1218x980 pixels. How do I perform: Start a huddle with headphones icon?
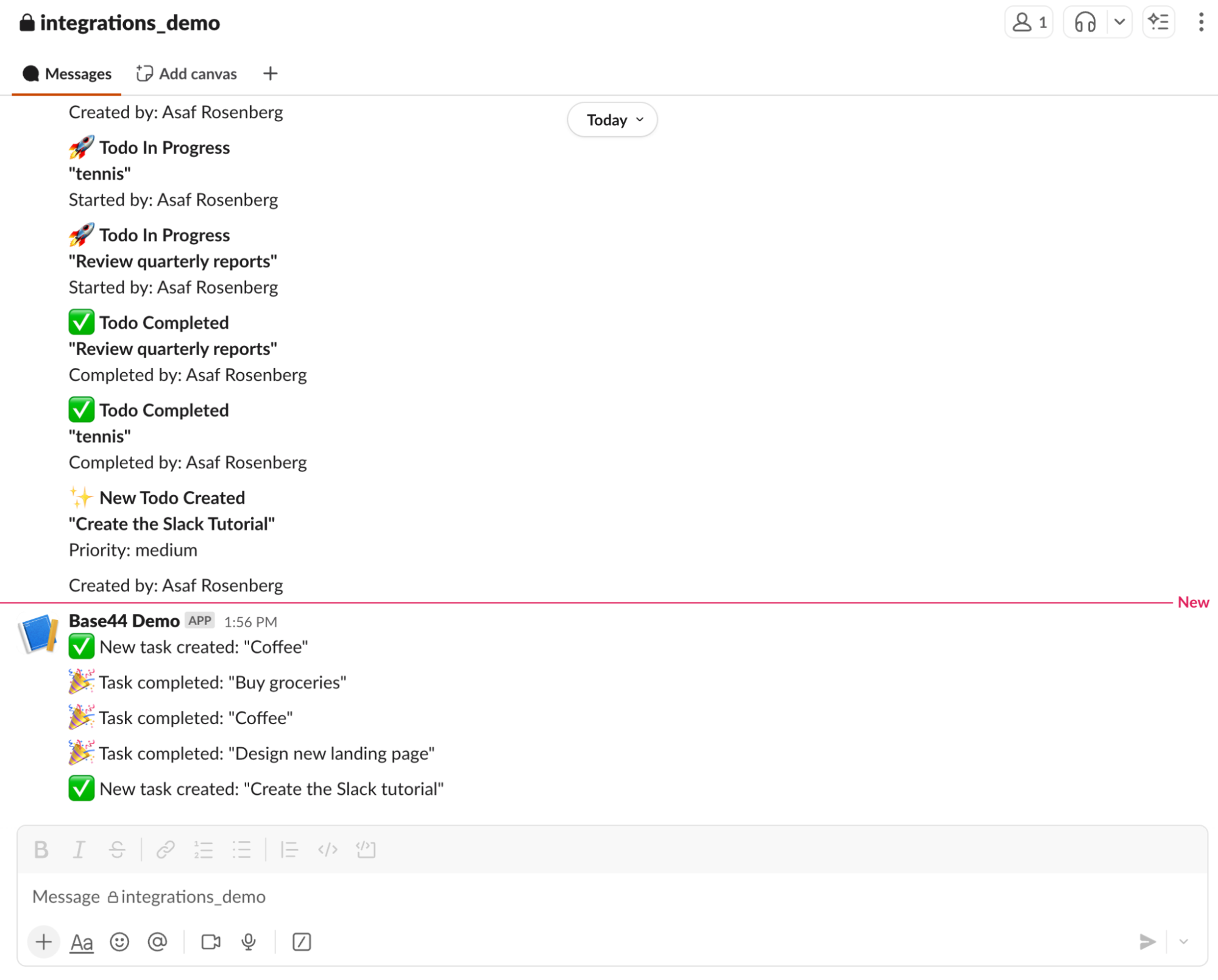(x=1085, y=23)
